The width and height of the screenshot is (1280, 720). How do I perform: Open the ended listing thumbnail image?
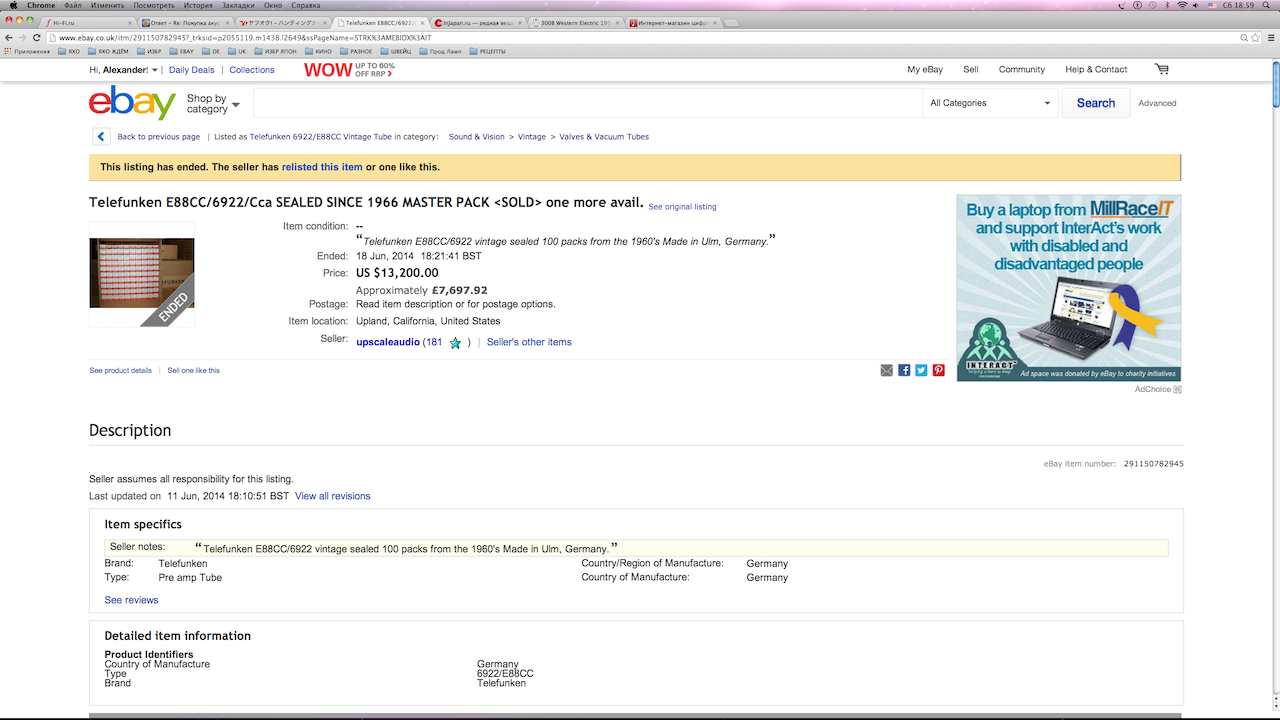click(x=142, y=273)
